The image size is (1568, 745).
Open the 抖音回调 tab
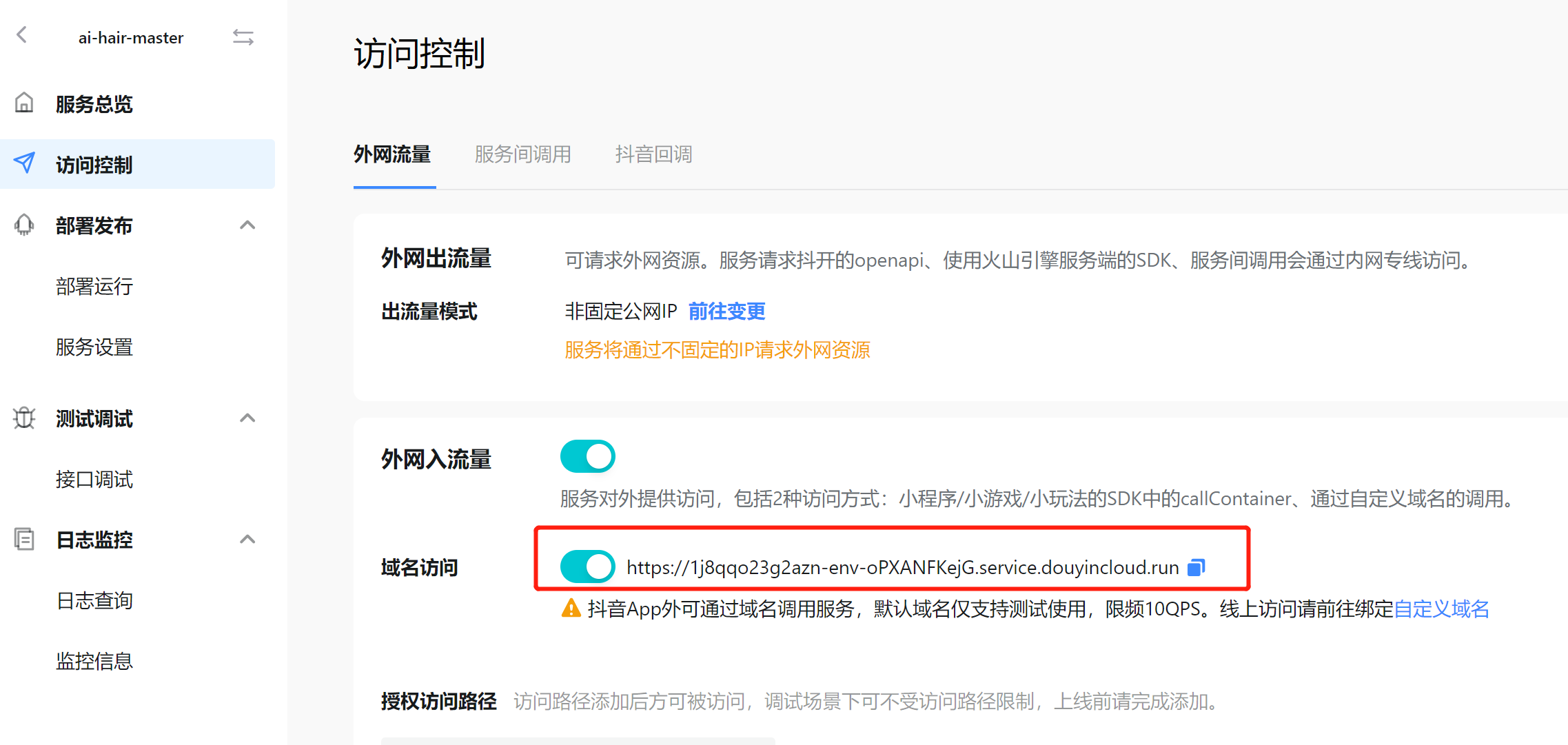point(653,154)
